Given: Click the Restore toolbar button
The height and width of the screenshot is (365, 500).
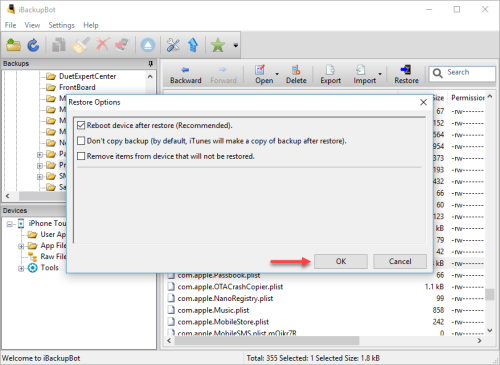Looking at the screenshot, I should [406, 75].
